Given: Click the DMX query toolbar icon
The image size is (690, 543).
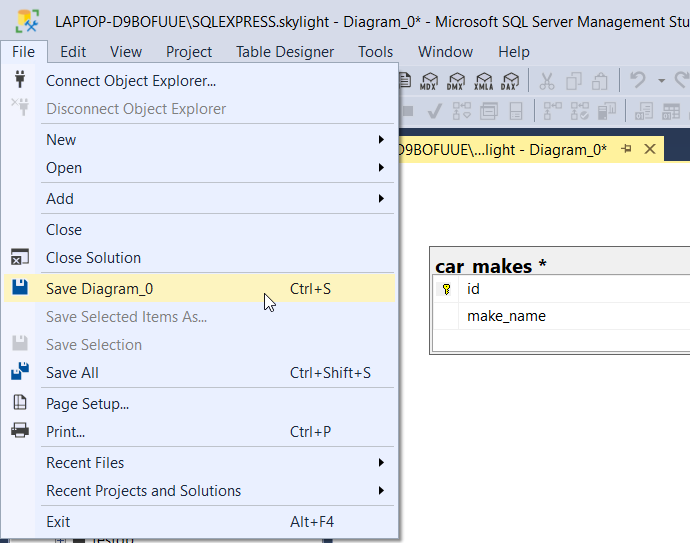Looking at the screenshot, I should coord(456,82).
